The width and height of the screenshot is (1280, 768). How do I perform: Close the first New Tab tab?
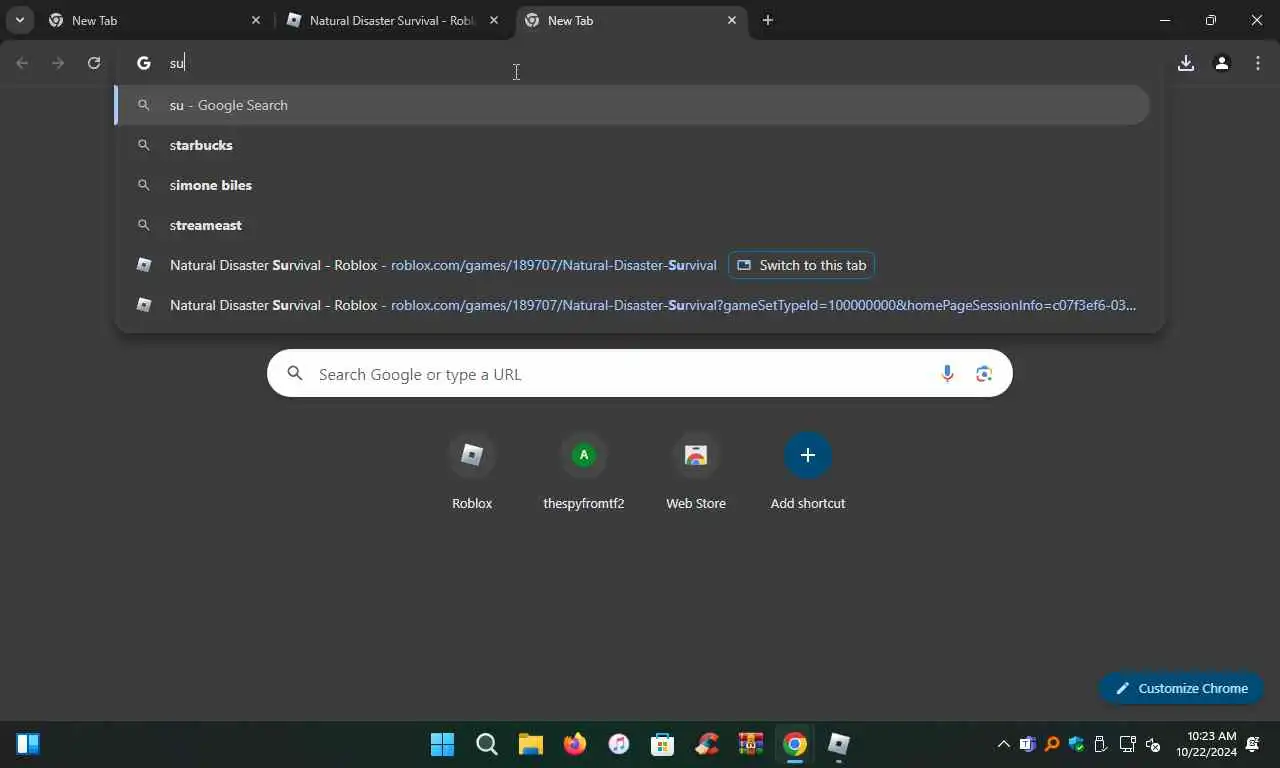click(x=255, y=20)
